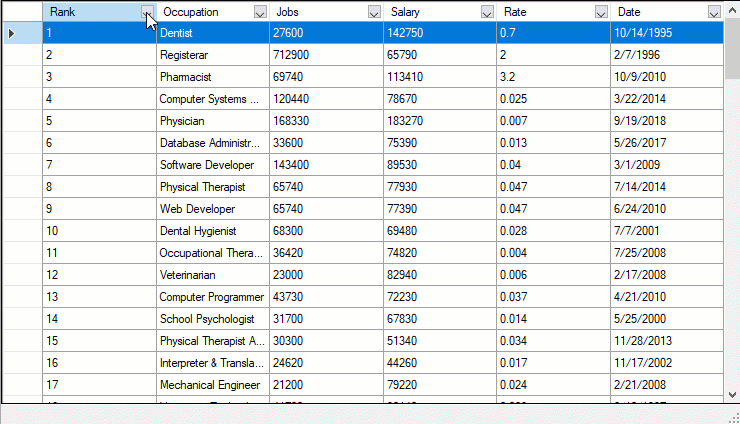The width and height of the screenshot is (740, 424).
Task: Click the Date column header
Action: tap(667, 12)
